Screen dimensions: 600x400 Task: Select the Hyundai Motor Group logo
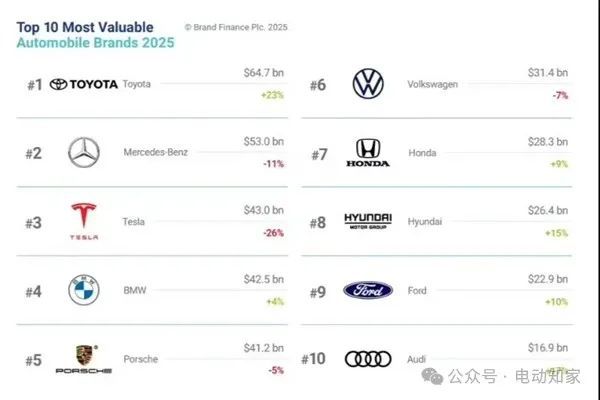tap(368, 221)
